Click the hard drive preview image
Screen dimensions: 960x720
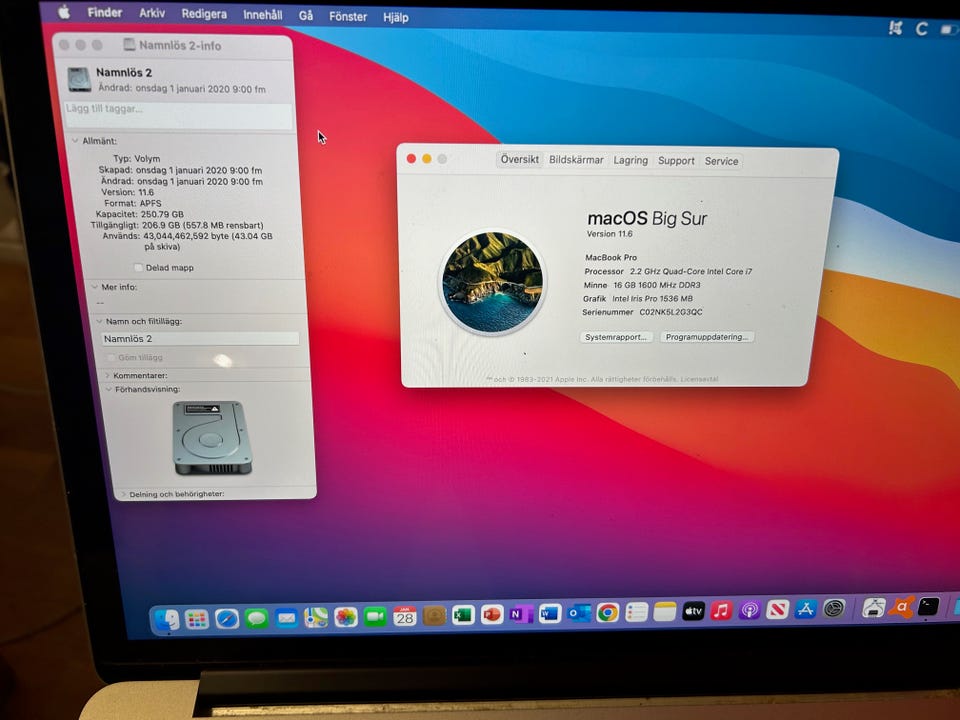coord(212,438)
